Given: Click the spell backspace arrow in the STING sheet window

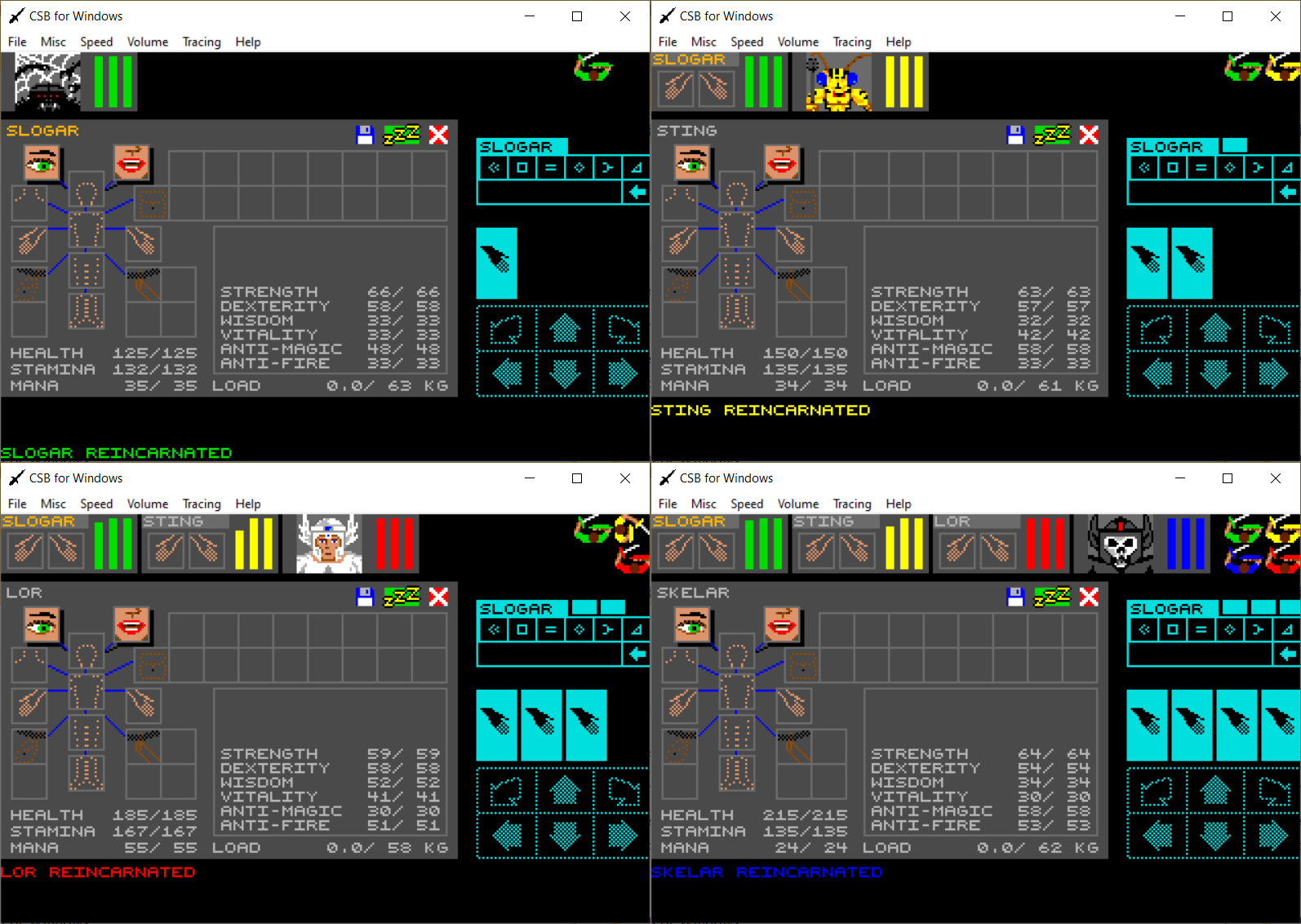Looking at the screenshot, I should (1286, 192).
